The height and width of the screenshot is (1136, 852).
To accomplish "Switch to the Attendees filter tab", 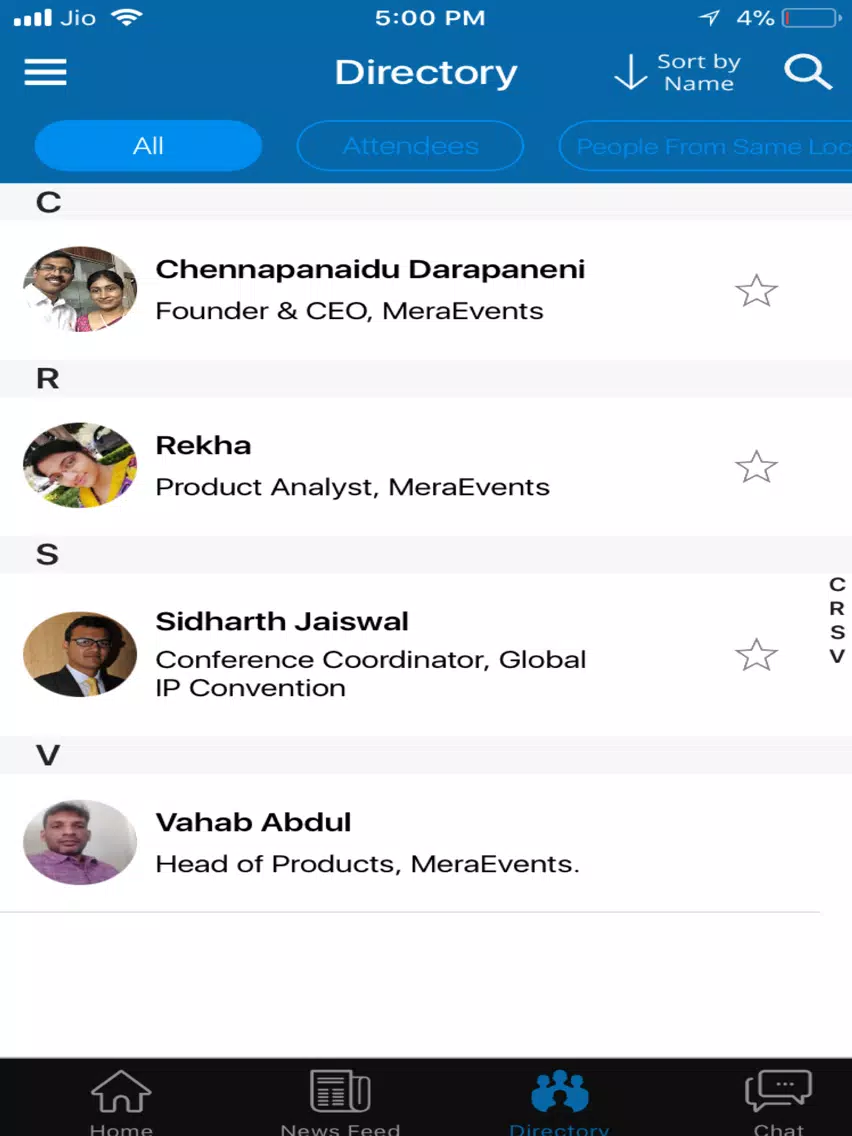I will point(410,146).
